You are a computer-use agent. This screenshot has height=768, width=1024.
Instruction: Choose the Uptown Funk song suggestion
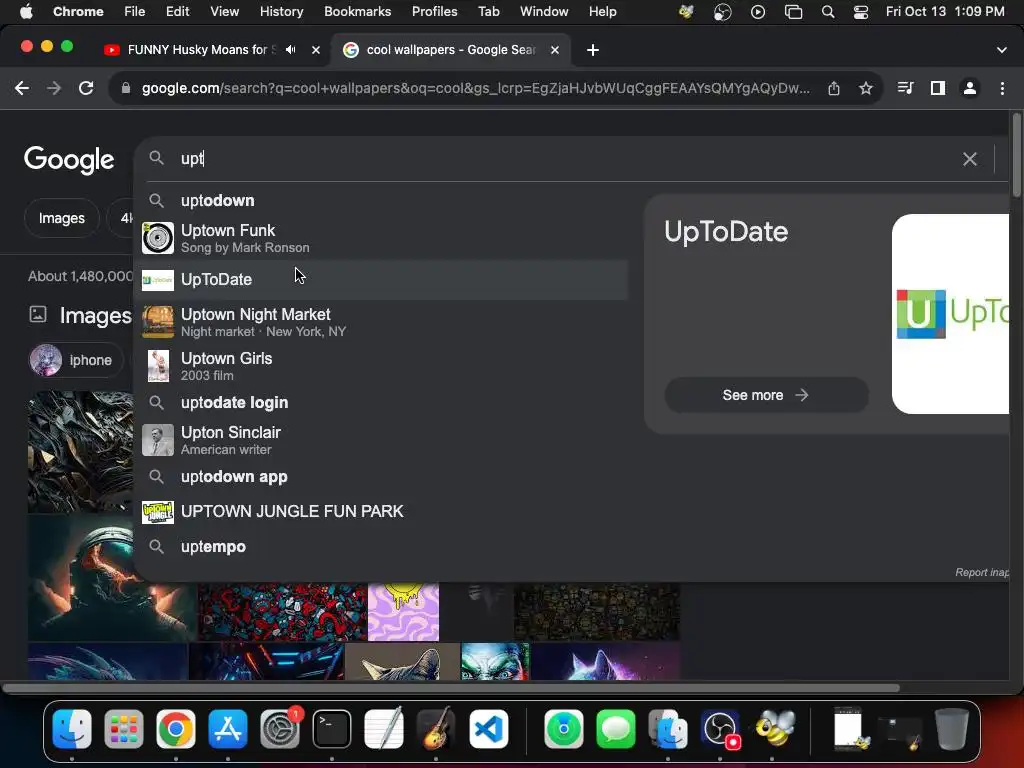click(380, 238)
